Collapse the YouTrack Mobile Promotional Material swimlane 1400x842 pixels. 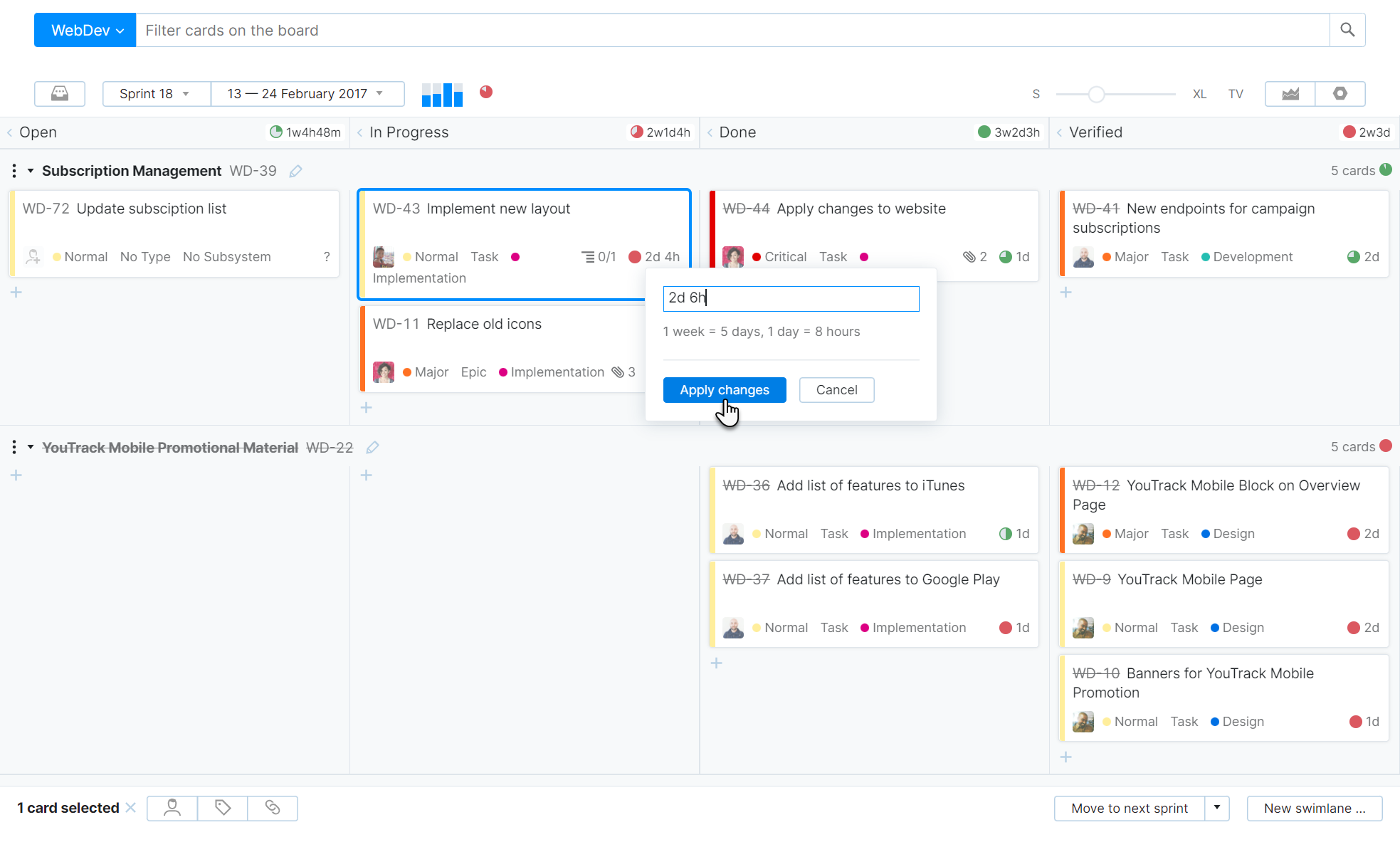30,447
